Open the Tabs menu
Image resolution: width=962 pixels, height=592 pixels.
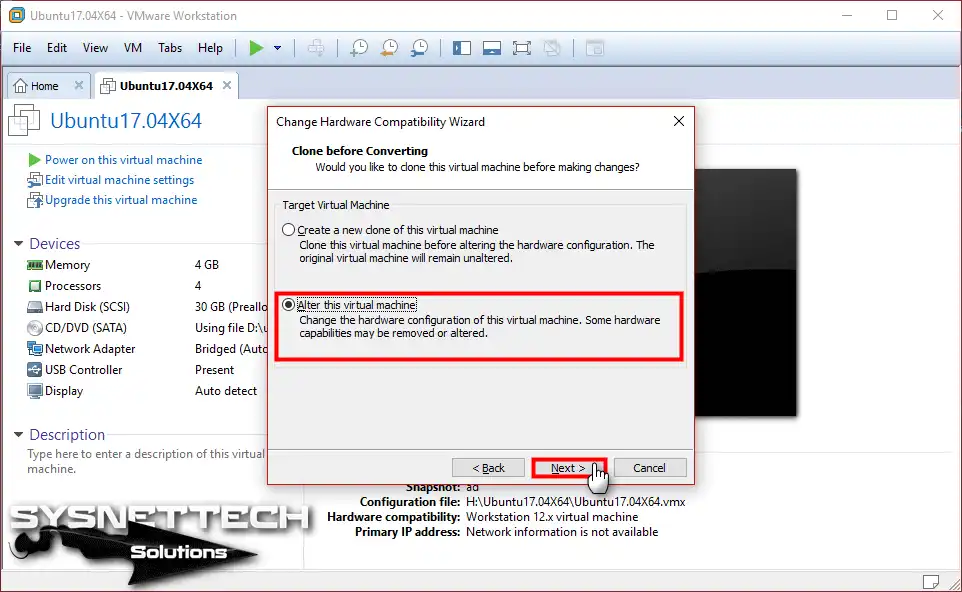[x=170, y=48]
